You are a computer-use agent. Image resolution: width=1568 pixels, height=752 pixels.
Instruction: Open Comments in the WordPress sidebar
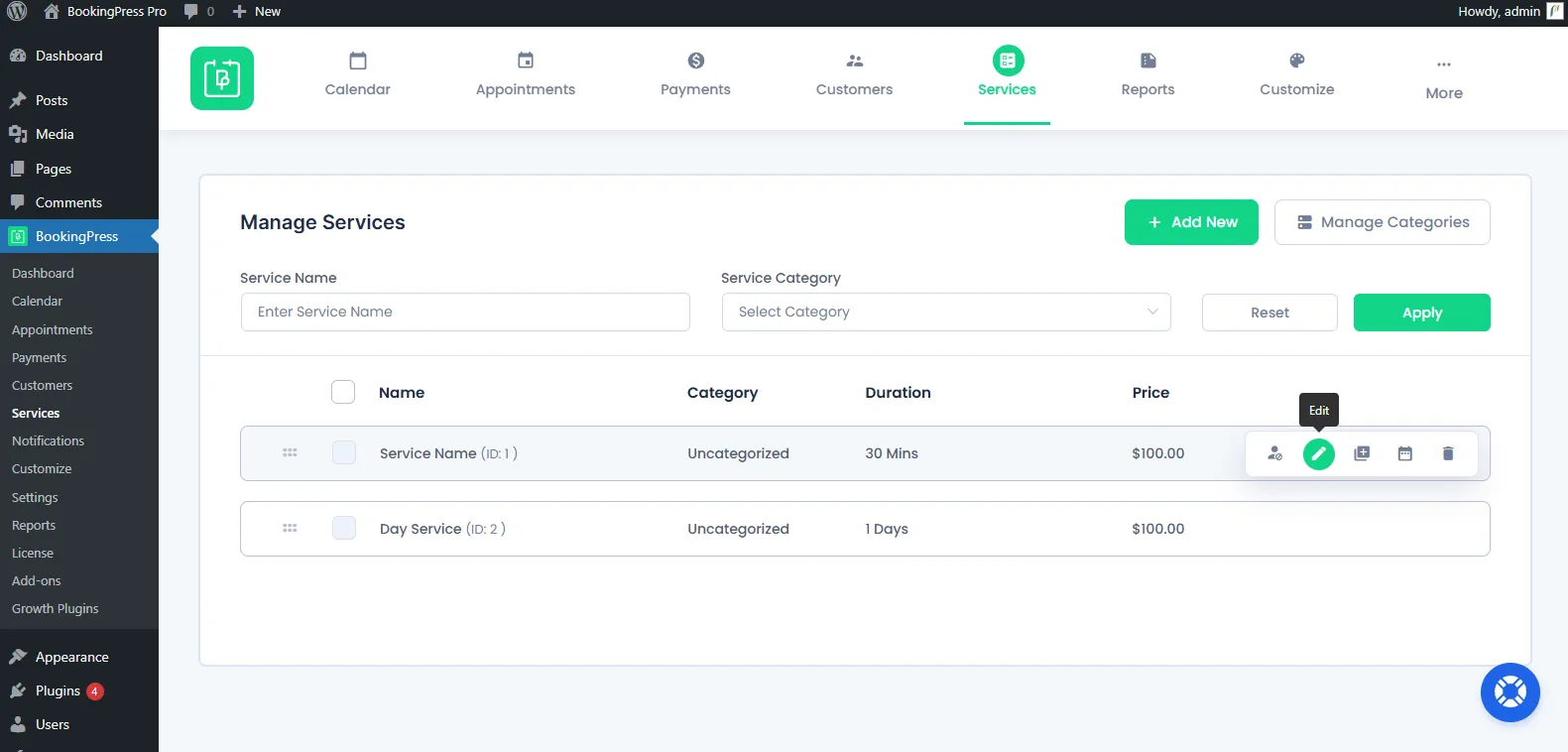click(x=79, y=202)
